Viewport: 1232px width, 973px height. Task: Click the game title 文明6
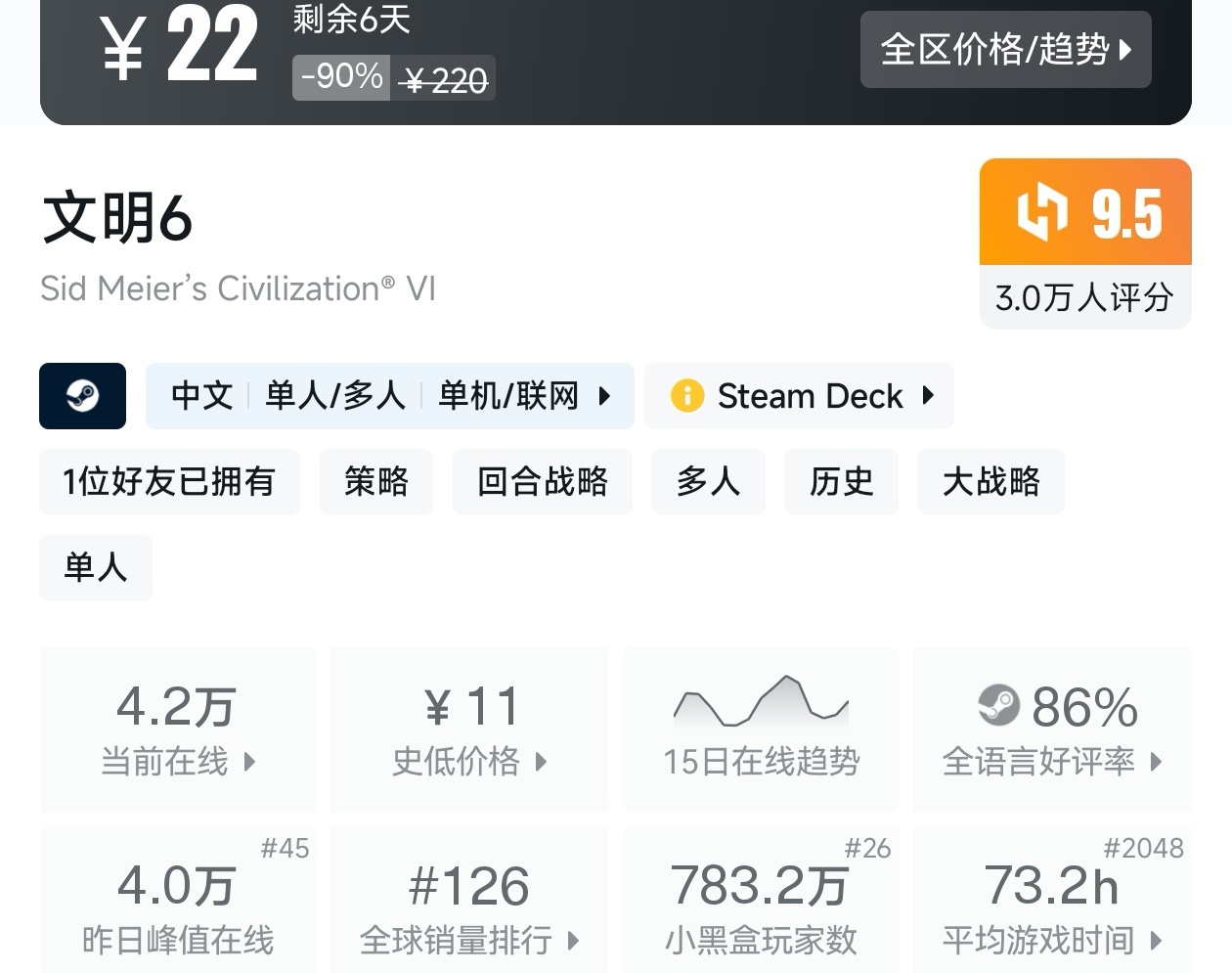117,217
